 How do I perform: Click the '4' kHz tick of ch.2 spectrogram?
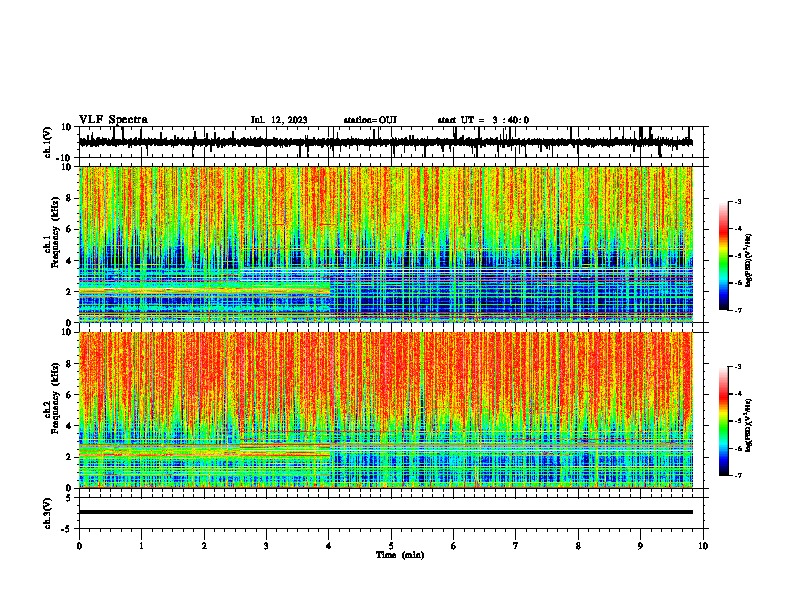(69, 426)
